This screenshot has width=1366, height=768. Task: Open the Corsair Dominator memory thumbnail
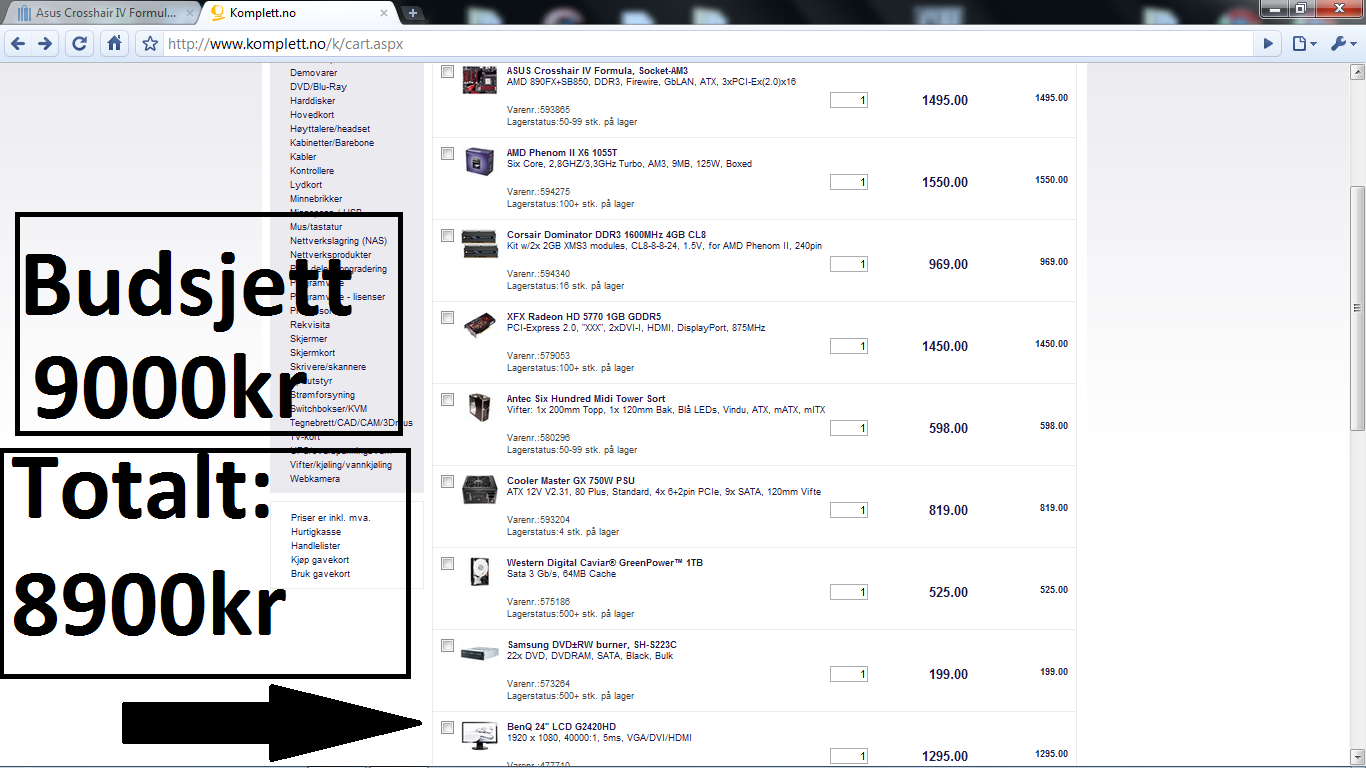tap(480, 244)
